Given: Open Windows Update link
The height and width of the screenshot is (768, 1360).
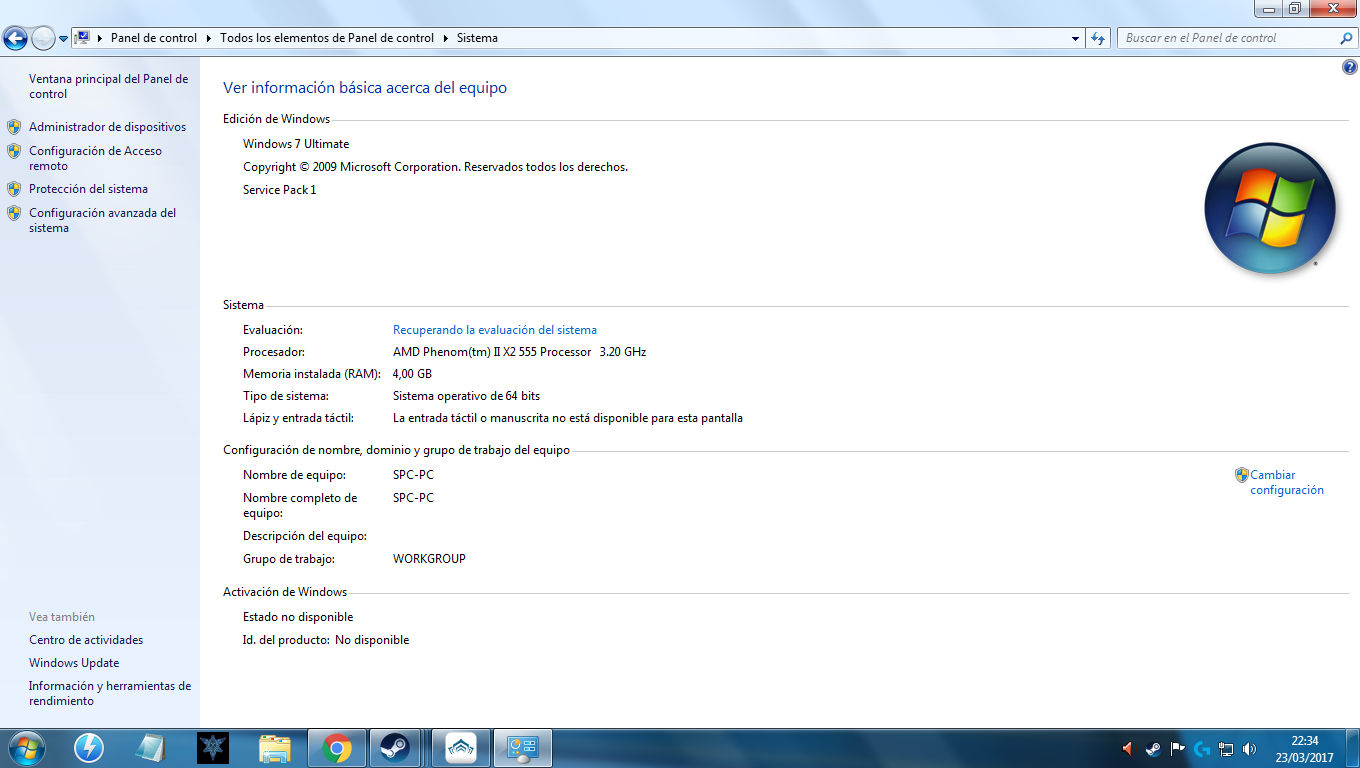Looking at the screenshot, I should click(74, 663).
